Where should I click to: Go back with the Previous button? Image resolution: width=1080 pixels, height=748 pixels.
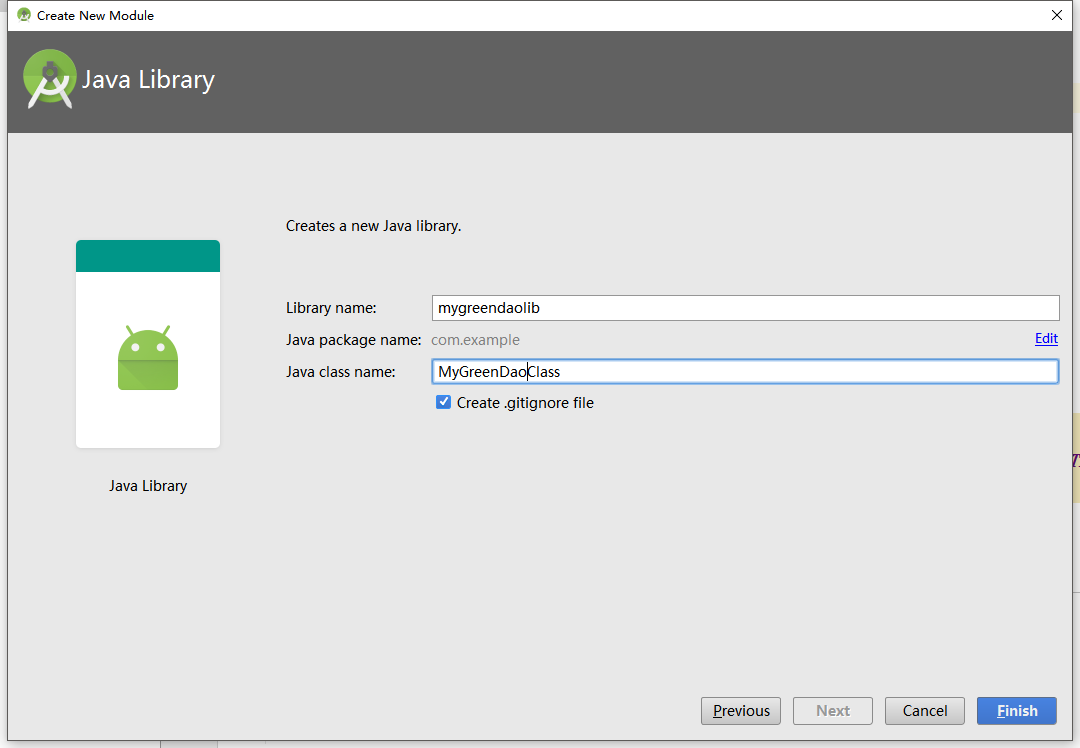pos(741,711)
